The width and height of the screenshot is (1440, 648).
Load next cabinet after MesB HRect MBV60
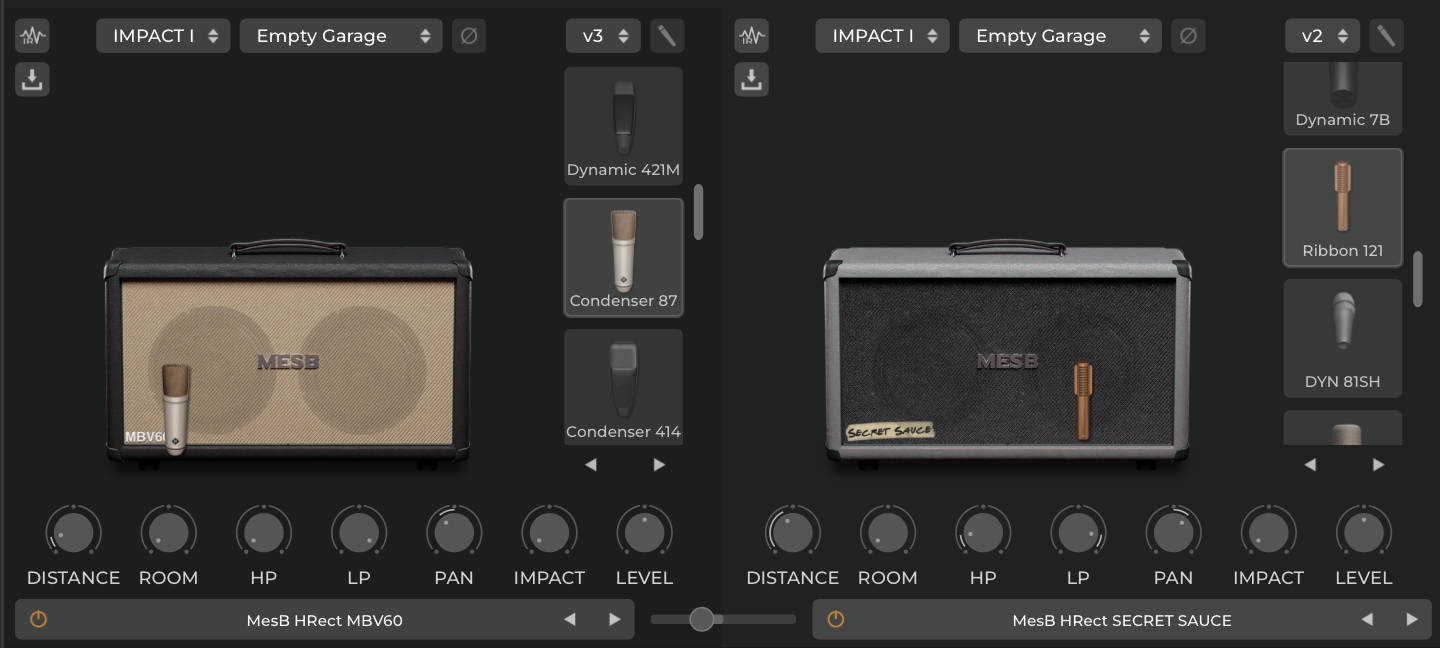(x=614, y=620)
